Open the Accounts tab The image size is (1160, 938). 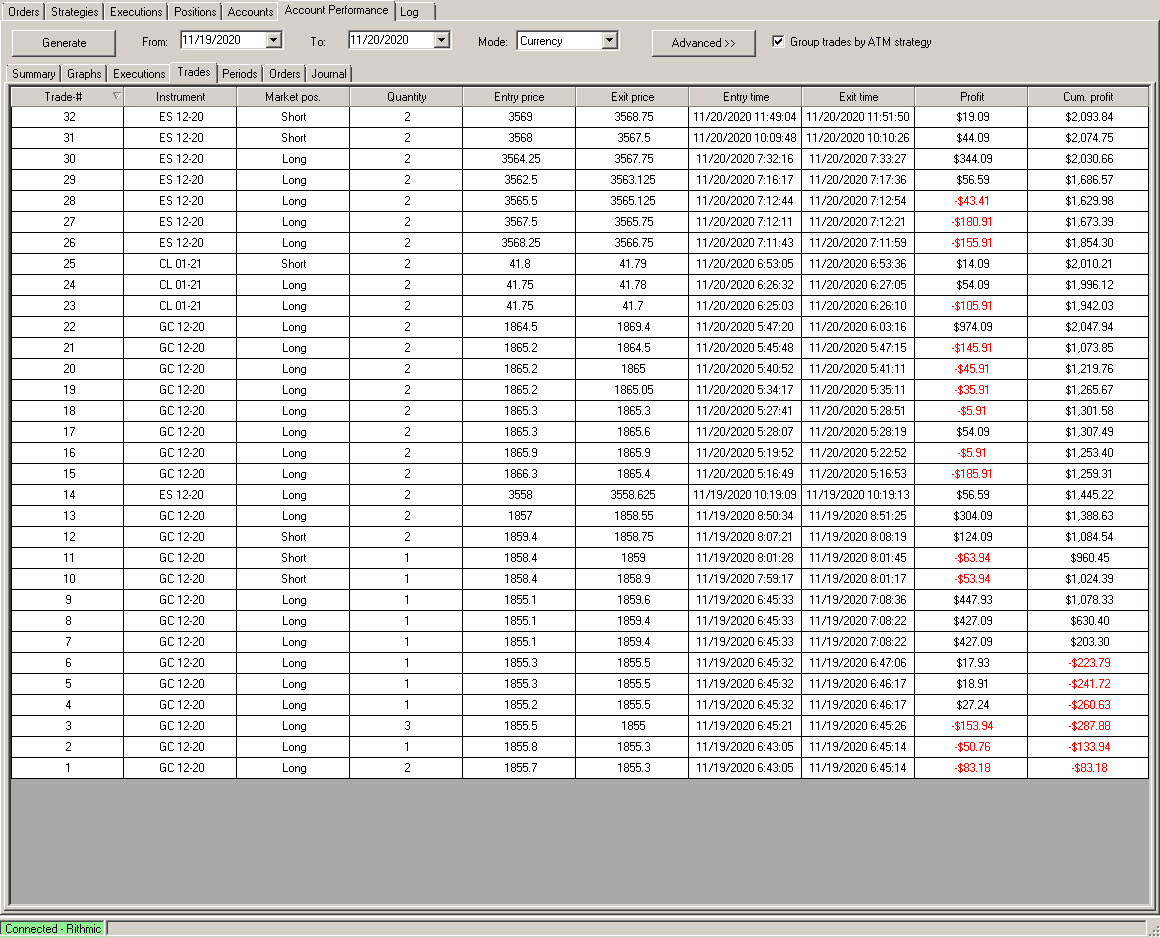[x=250, y=12]
